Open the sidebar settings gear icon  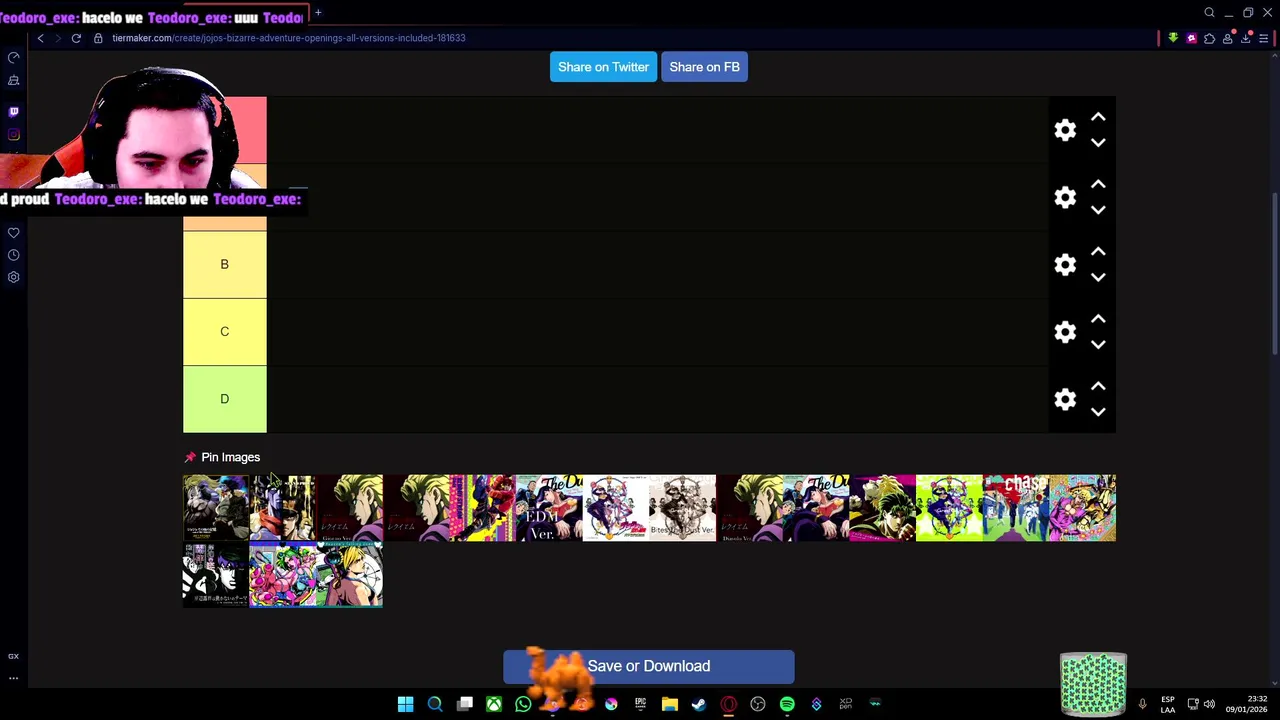tap(14, 277)
